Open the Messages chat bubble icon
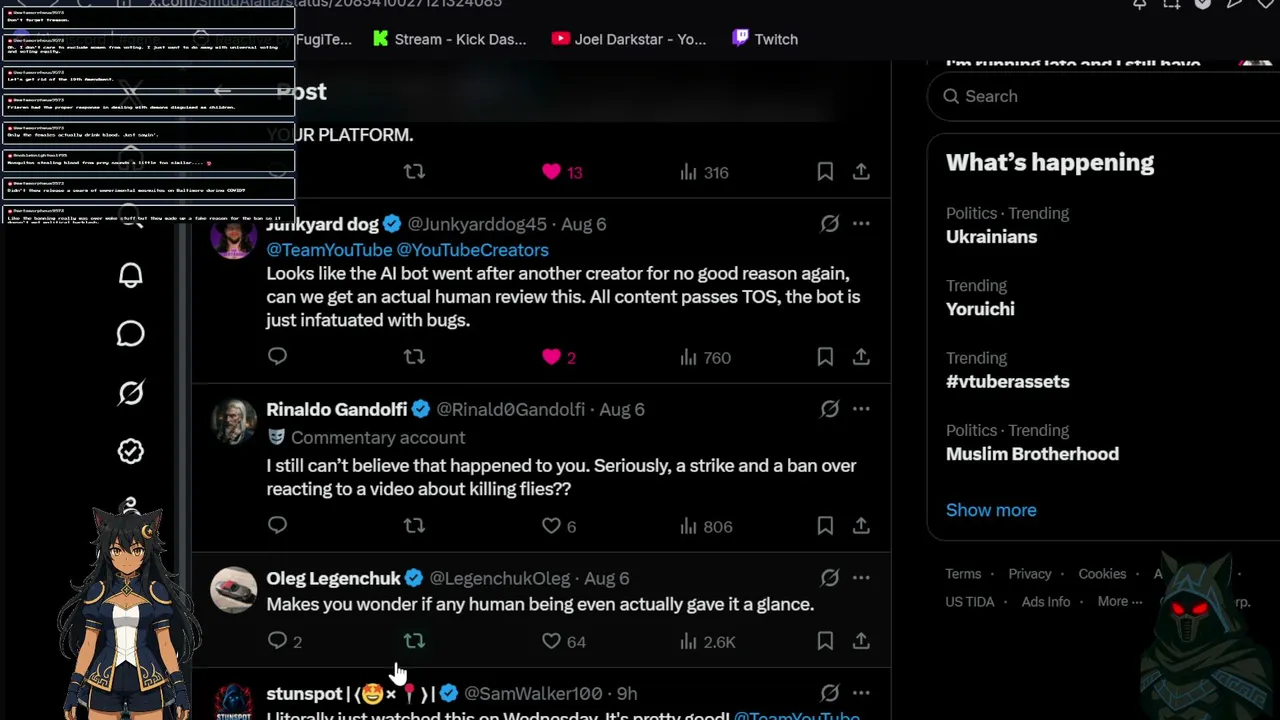This screenshot has width=1280, height=720. [131, 334]
